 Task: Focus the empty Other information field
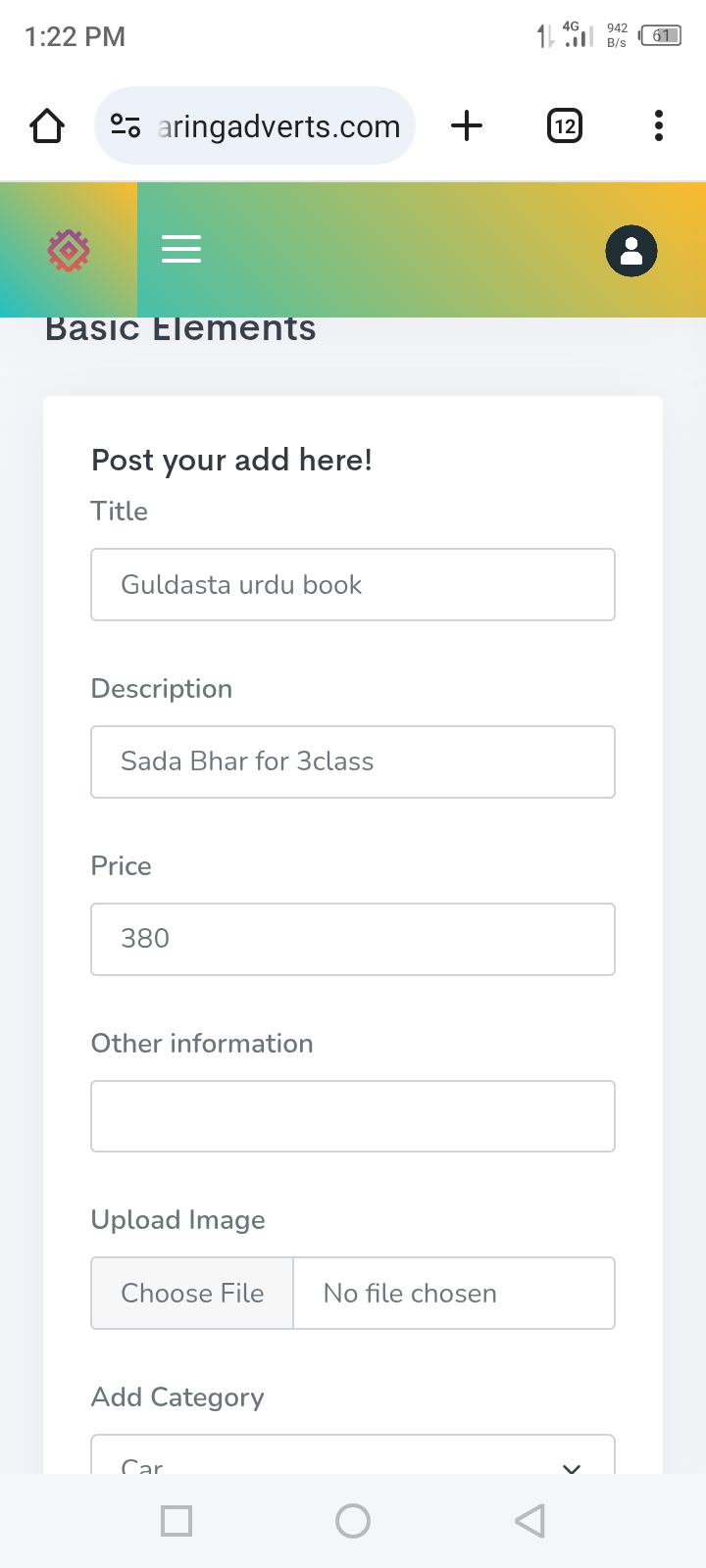click(353, 1116)
